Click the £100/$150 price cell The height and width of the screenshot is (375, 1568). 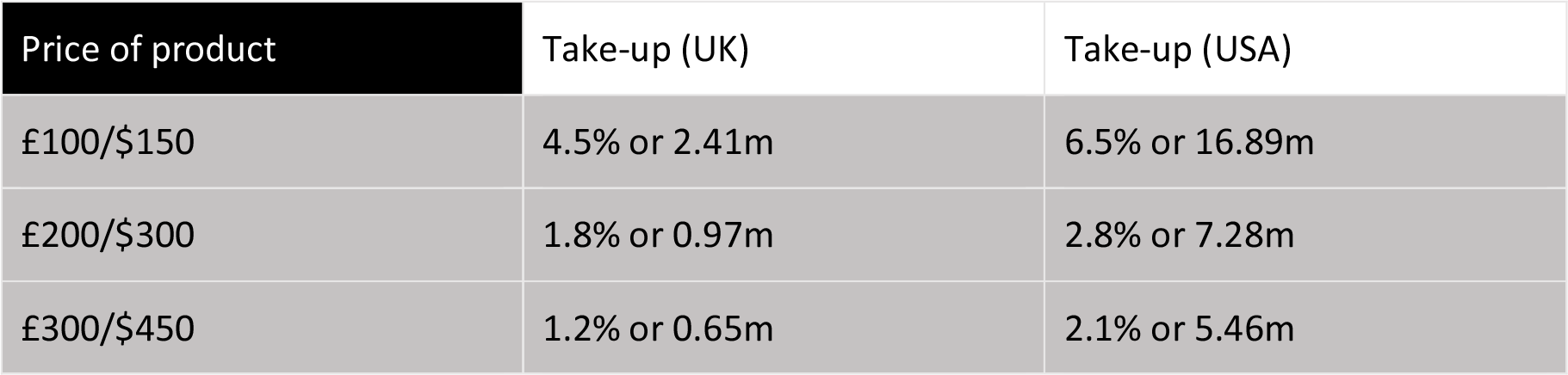108,141
